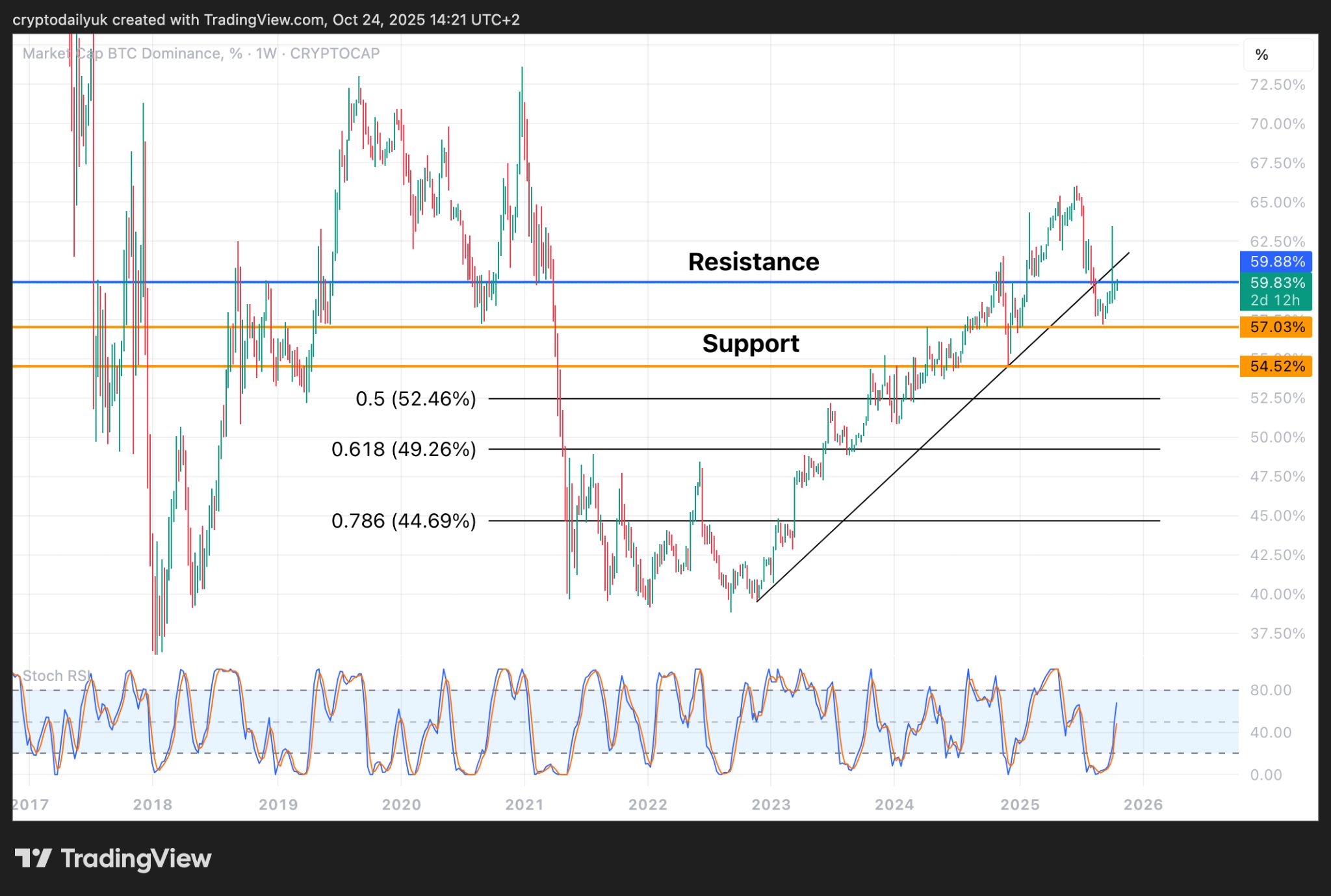Click the 2018 time axis label
Image resolution: width=1331 pixels, height=896 pixels.
pyautogui.click(x=153, y=804)
